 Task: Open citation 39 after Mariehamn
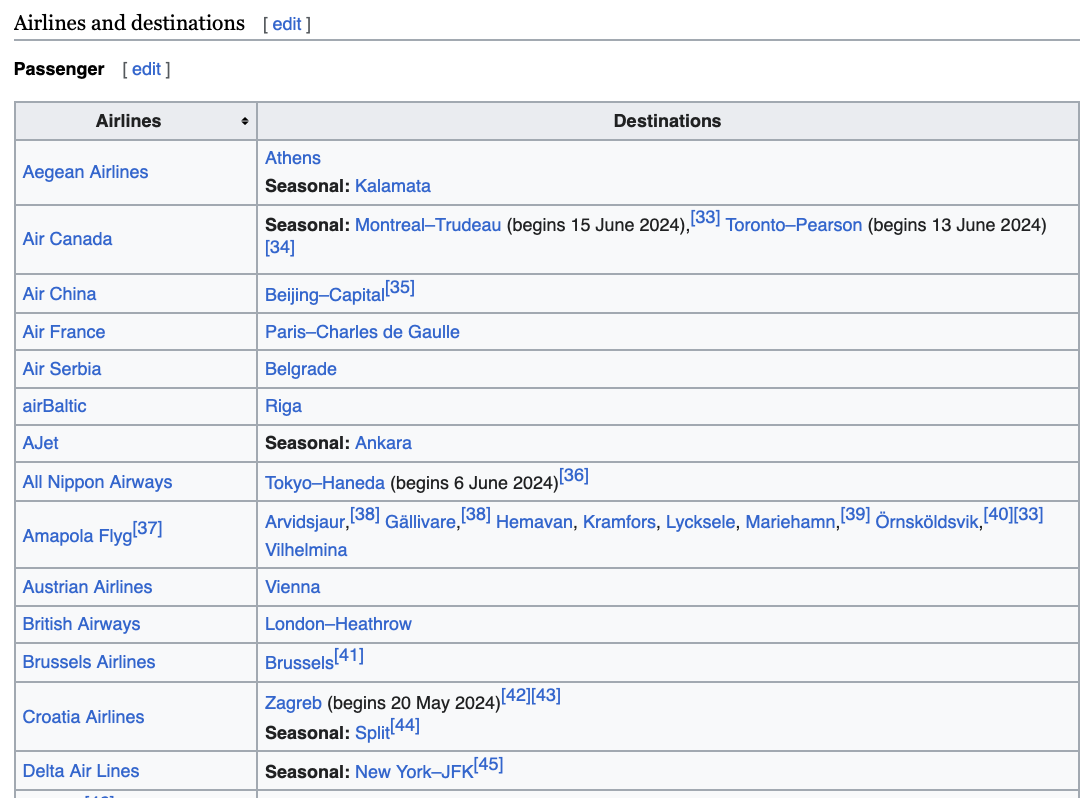[856, 514]
